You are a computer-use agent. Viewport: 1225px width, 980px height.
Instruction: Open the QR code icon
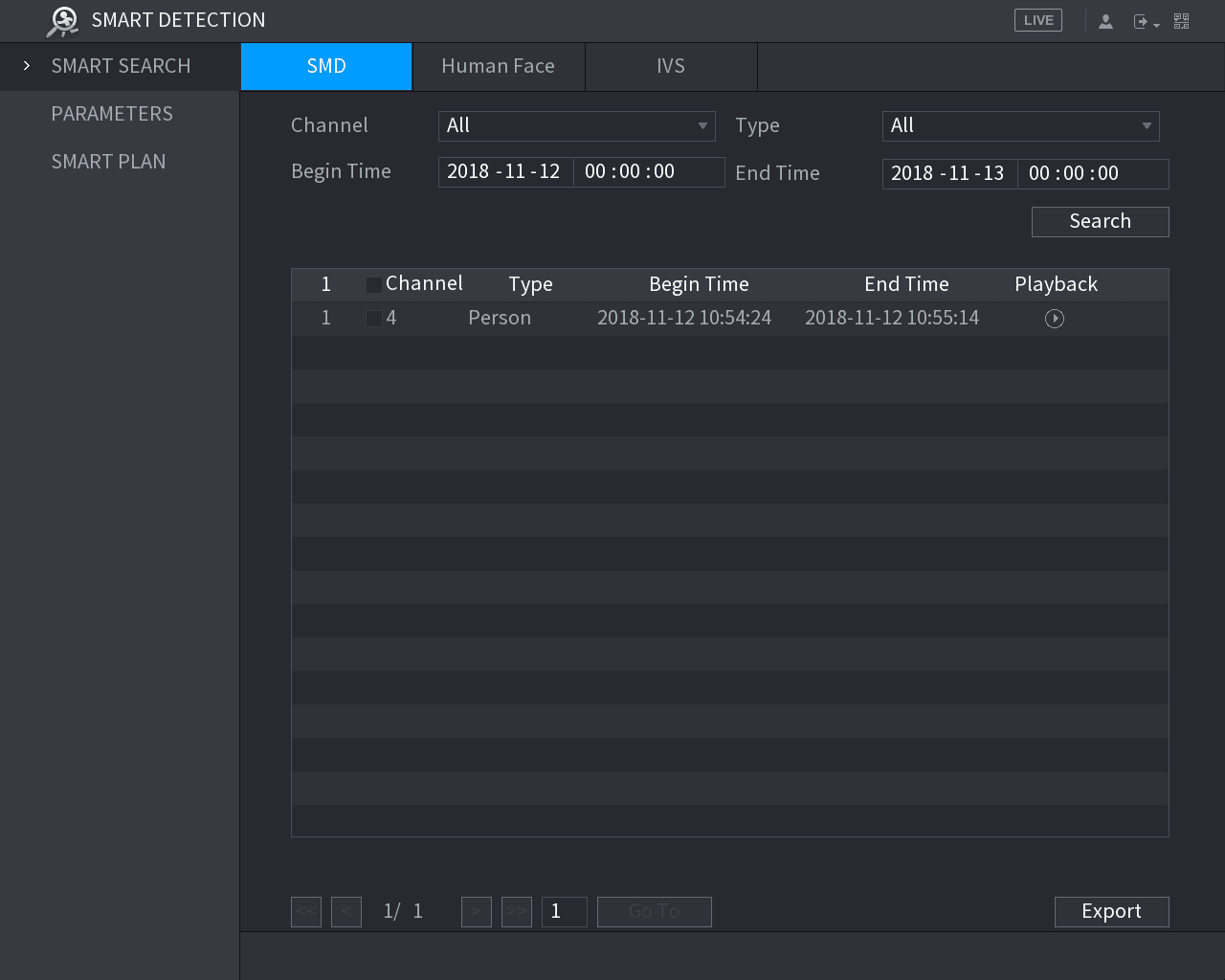(1182, 21)
